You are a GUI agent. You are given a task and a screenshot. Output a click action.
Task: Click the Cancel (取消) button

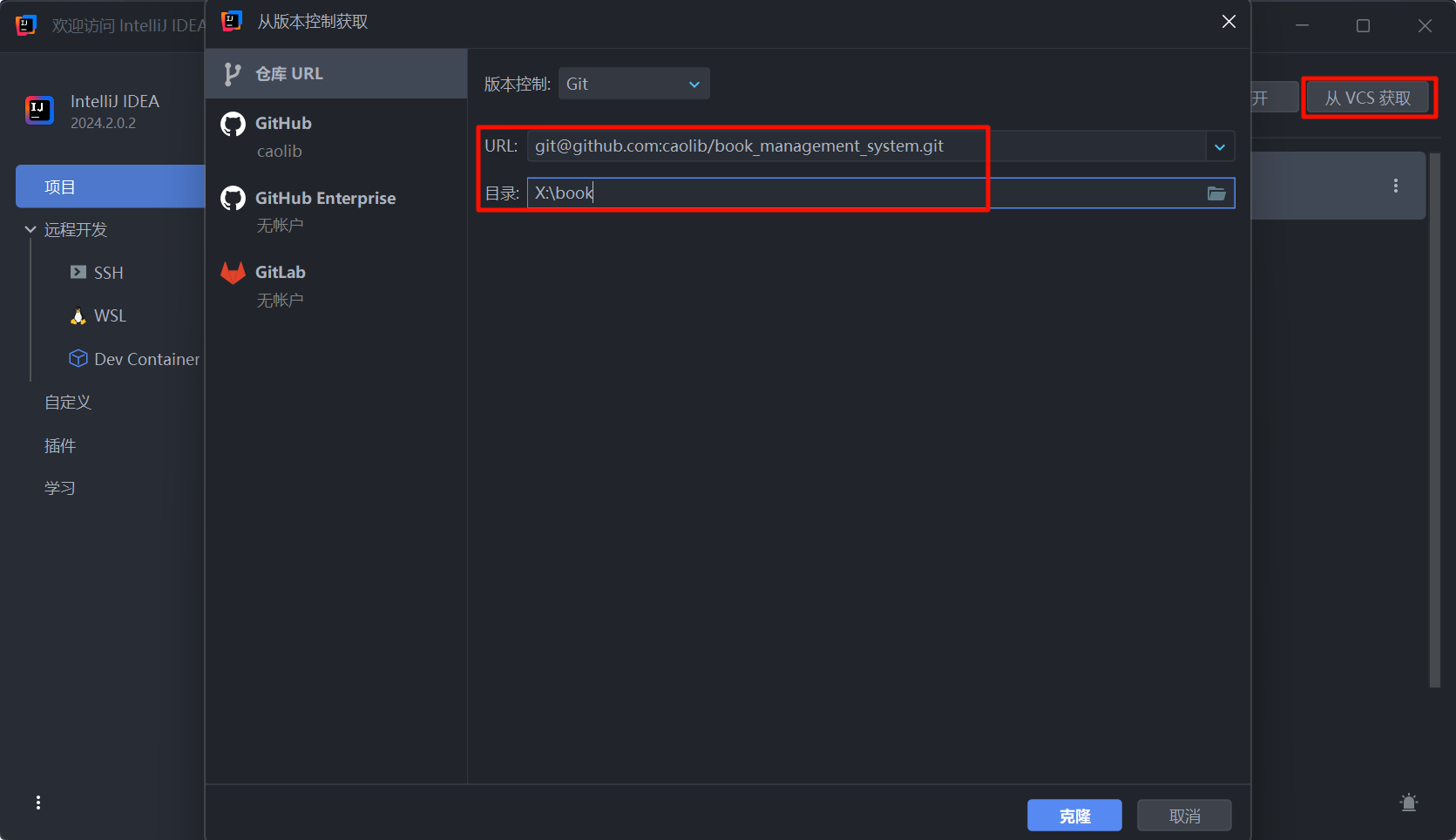(x=1184, y=816)
